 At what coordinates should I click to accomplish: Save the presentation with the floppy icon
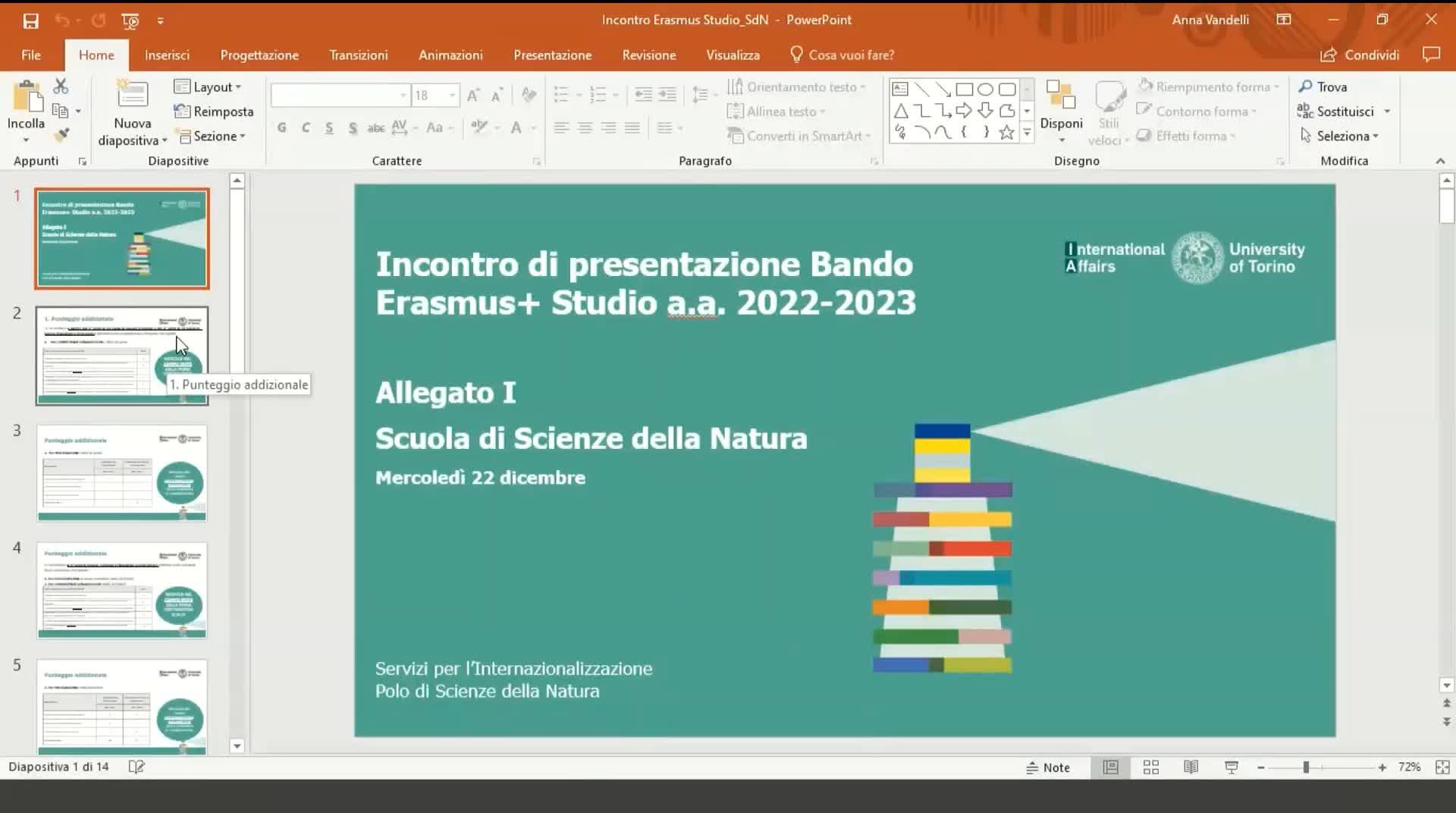click(30, 20)
